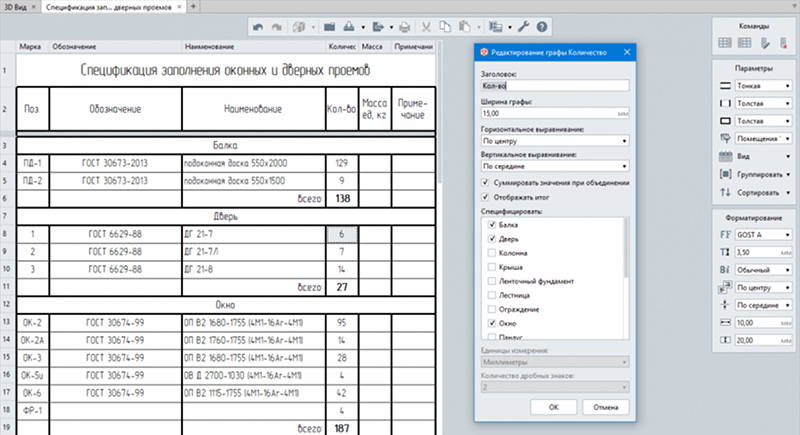Click the Вид table icon in Параметры
This screenshot has width=800, height=435.
(725, 156)
